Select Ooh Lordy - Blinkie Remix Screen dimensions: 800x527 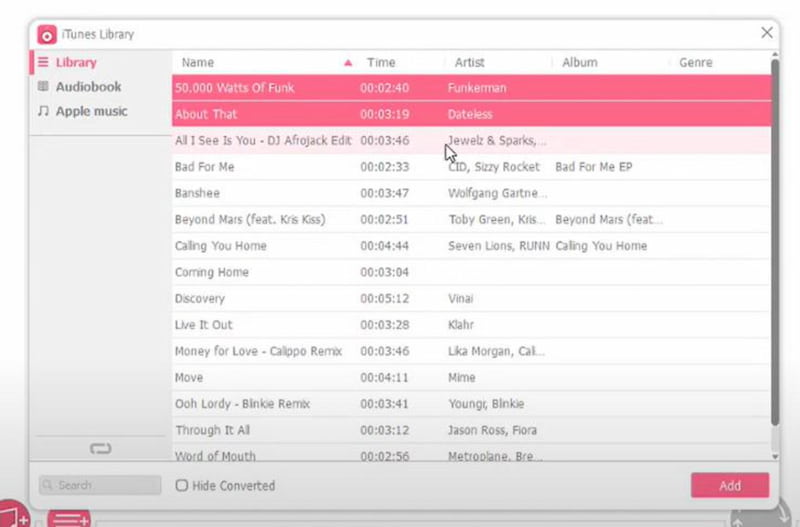(x=242, y=404)
